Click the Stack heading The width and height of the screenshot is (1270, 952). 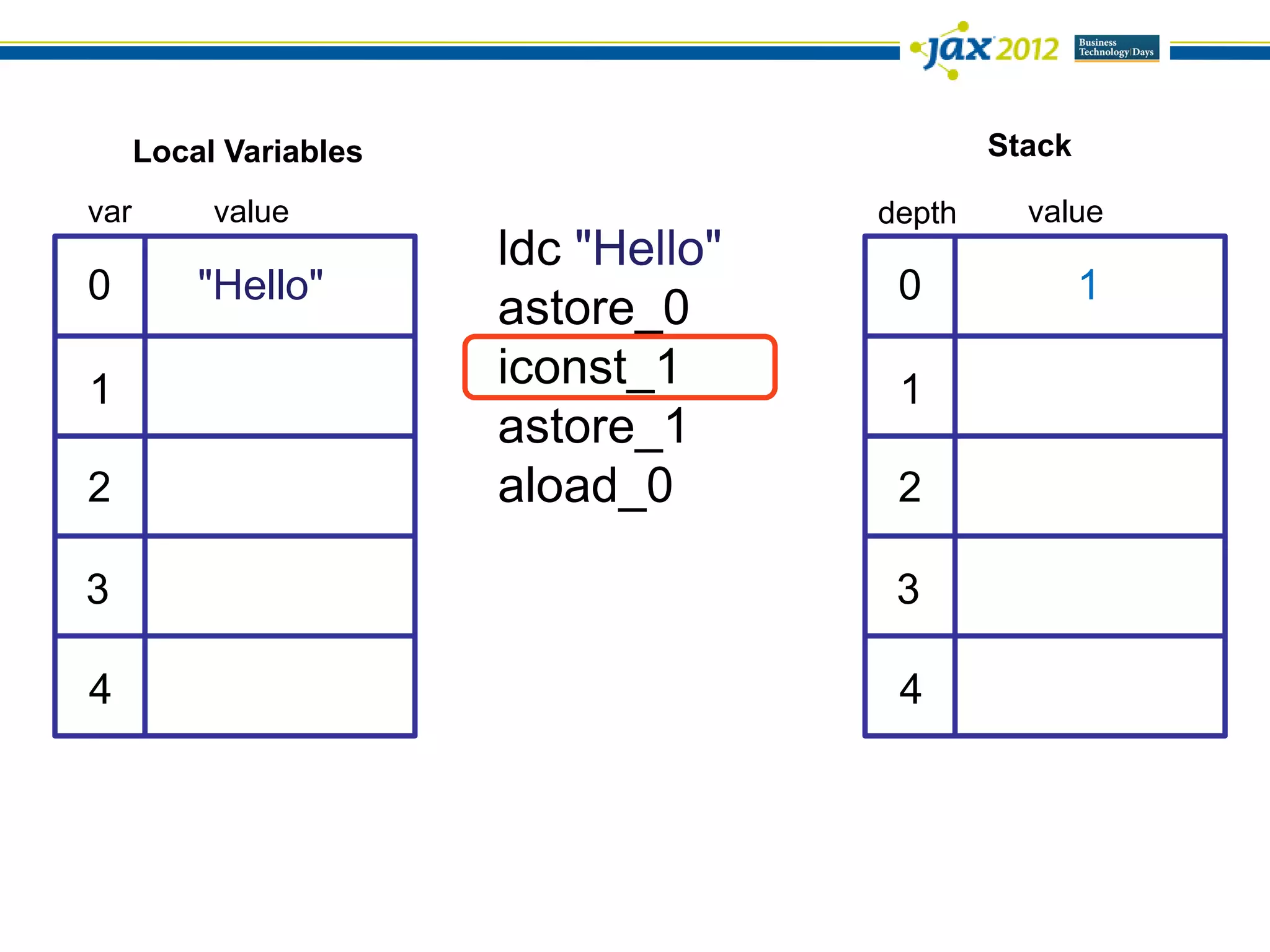click(1029, 146)
